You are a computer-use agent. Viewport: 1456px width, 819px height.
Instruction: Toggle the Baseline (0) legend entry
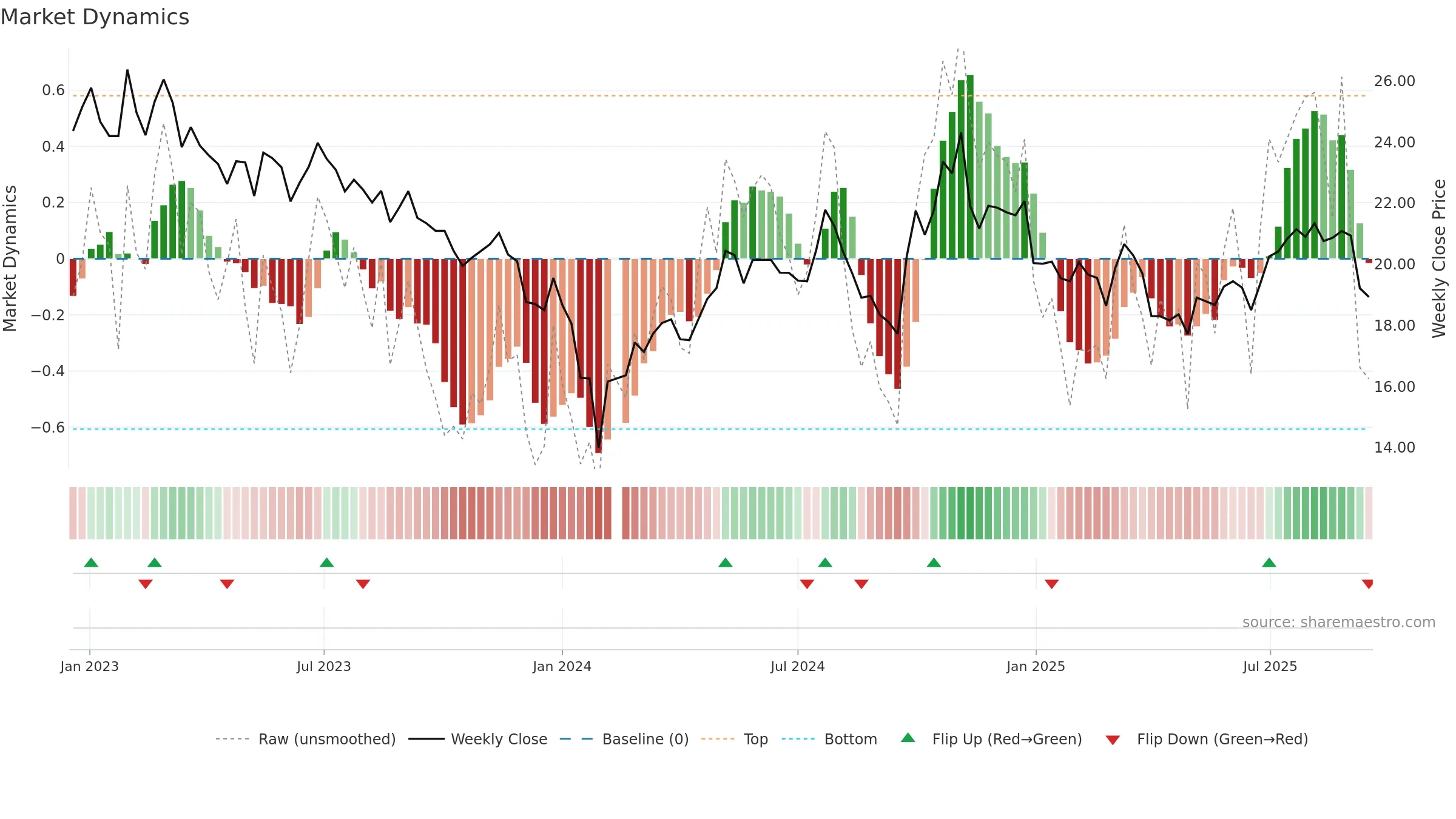click(624, 740)
